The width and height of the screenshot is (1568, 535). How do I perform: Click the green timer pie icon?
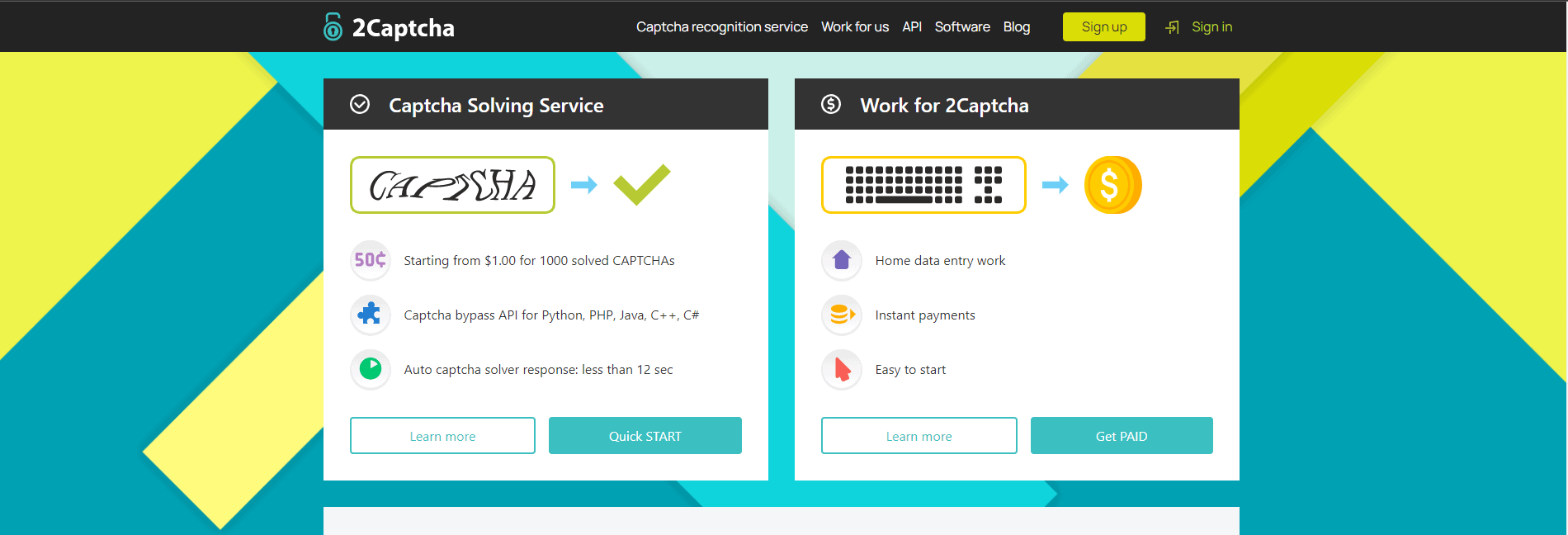click(x=371, y=369)
